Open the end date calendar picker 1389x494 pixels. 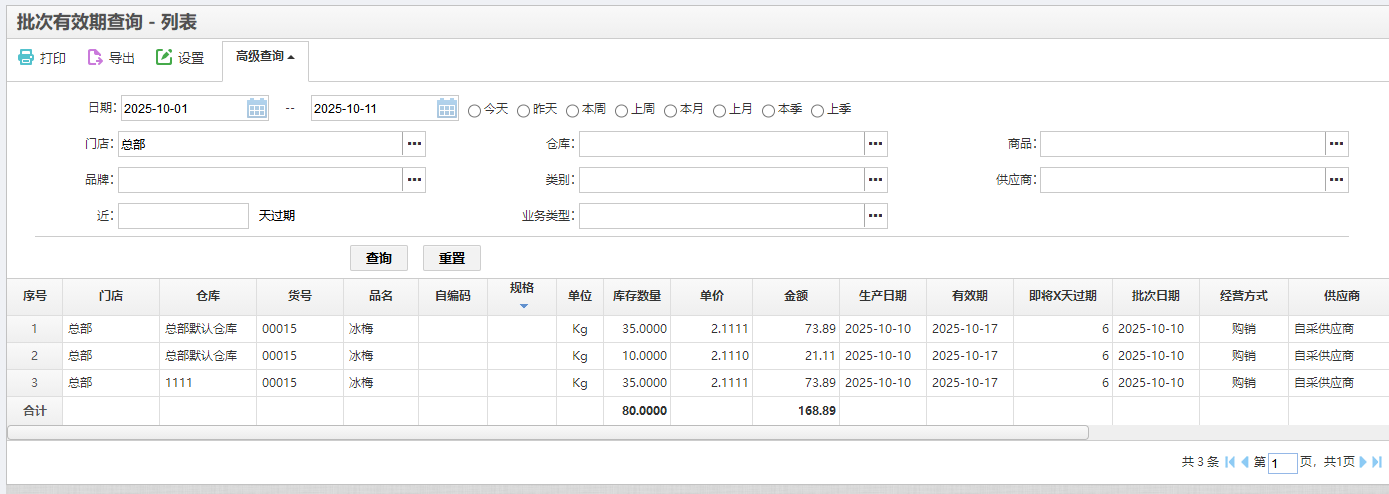447,108
